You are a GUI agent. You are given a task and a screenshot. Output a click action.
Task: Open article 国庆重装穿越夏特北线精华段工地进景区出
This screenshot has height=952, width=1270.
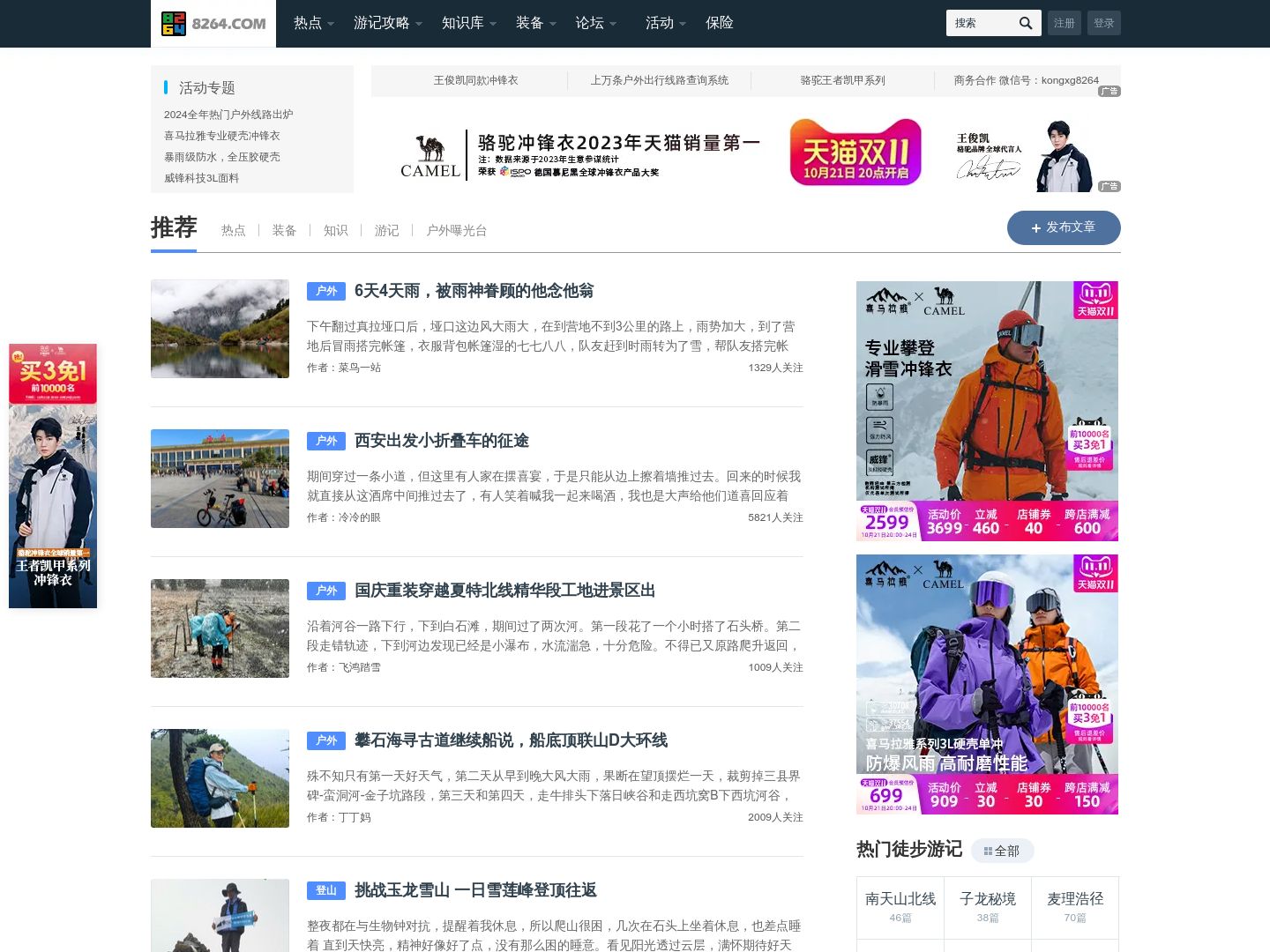(x=504, y=591)
